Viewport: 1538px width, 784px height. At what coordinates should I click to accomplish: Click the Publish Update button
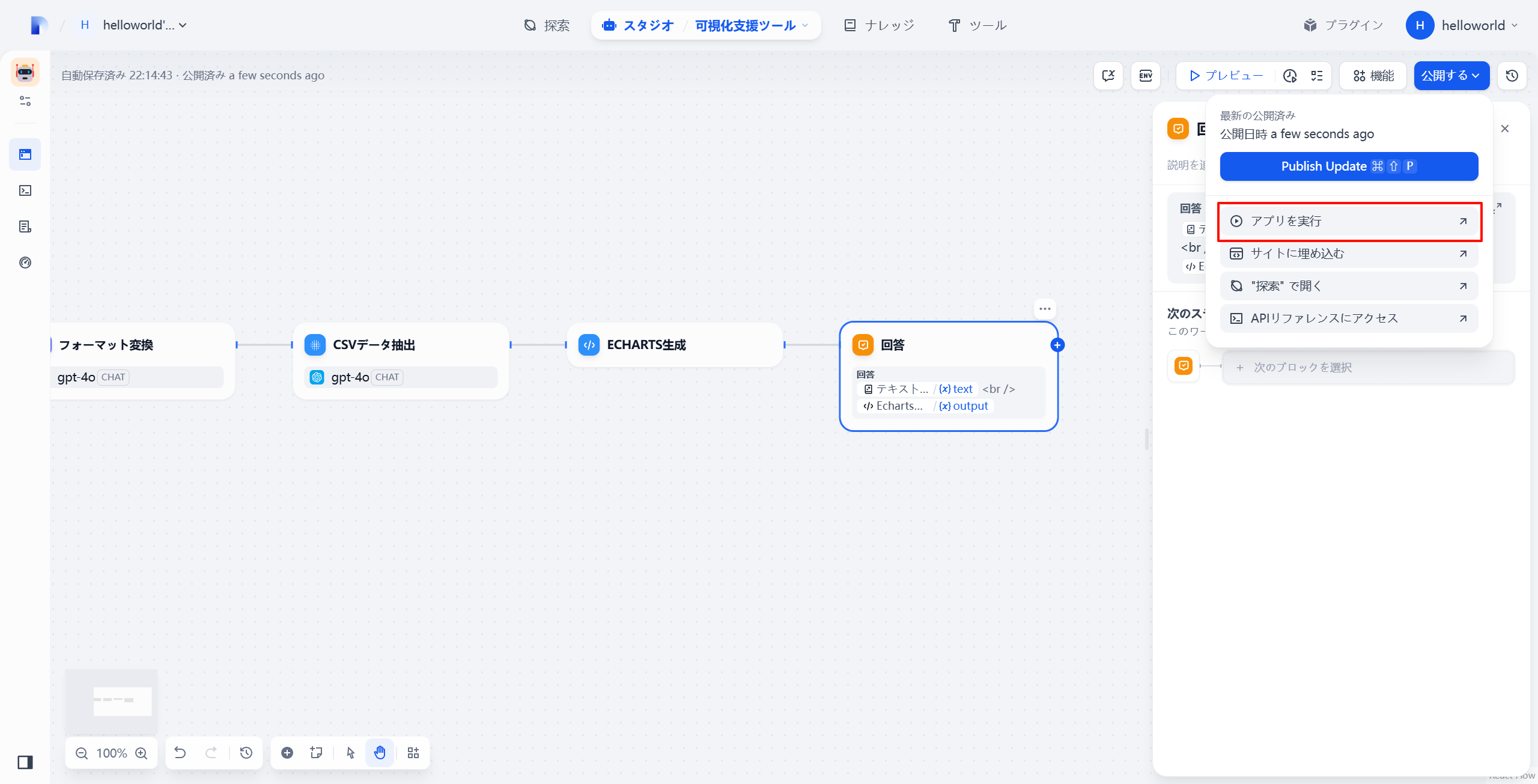coord(1349,166)
